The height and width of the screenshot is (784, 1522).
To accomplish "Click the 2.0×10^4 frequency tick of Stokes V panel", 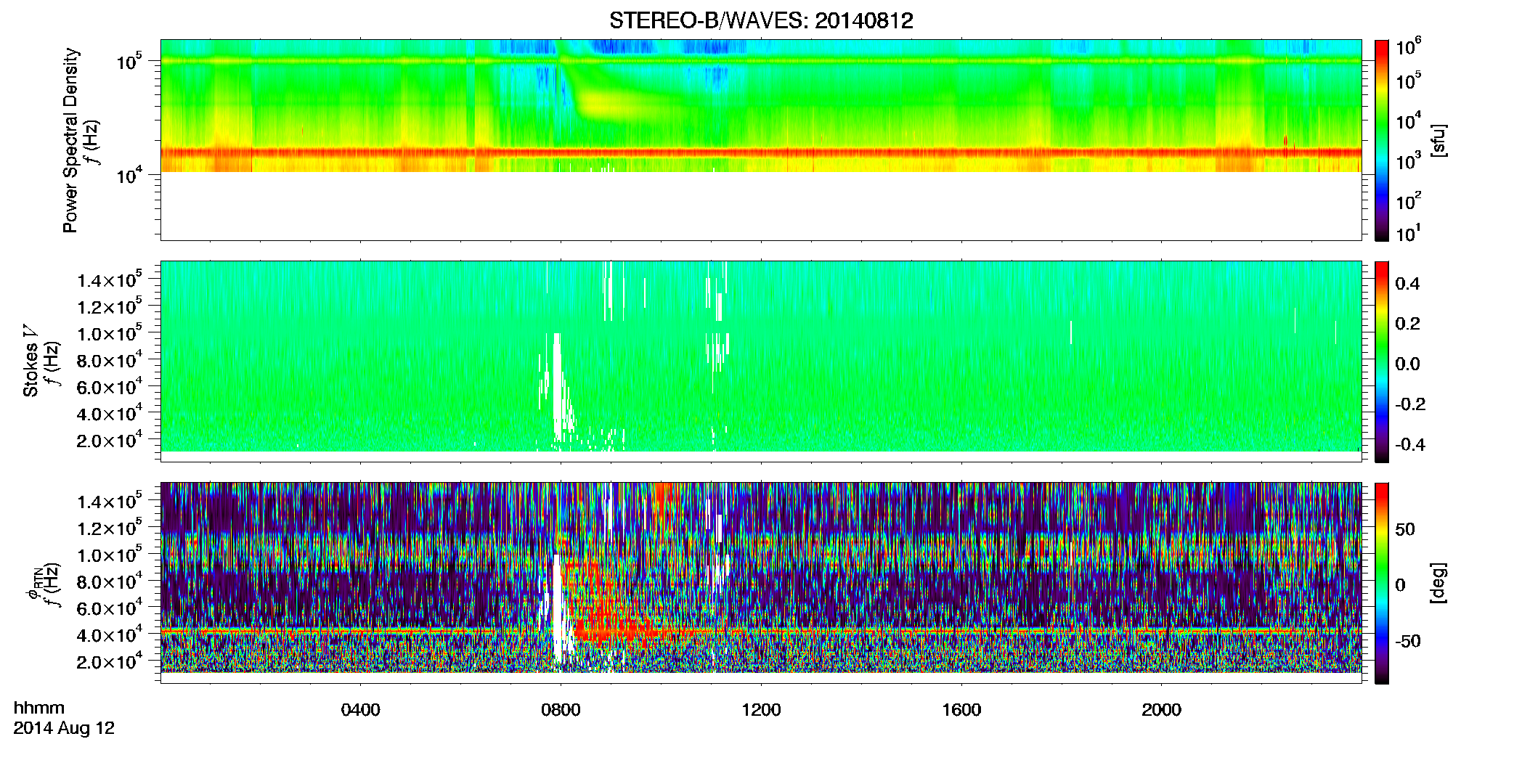I will 110,440.
